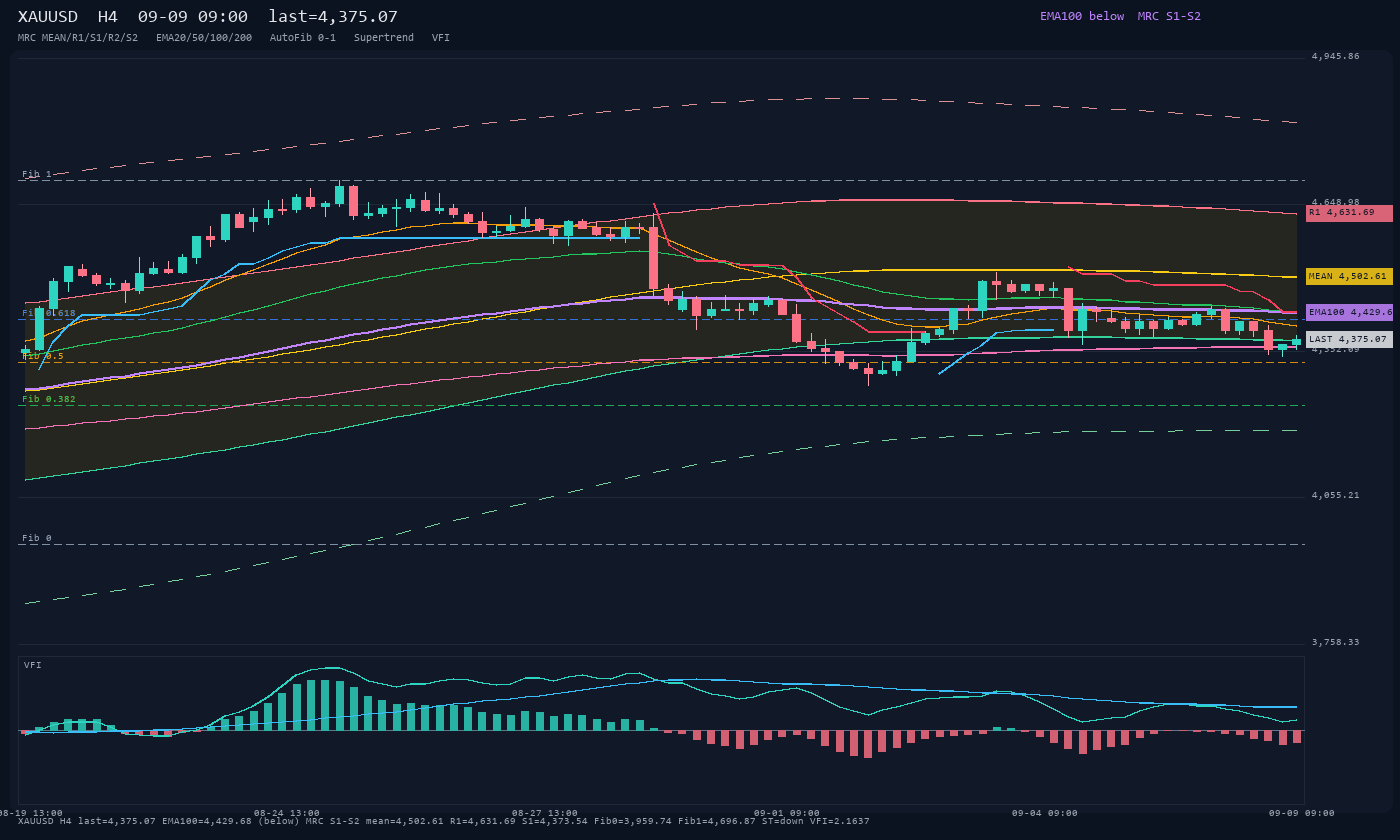Click the LAST 4,375.07 price tag
Viewport: 1400px width, 840px height.
click(x=1349, y=339)
